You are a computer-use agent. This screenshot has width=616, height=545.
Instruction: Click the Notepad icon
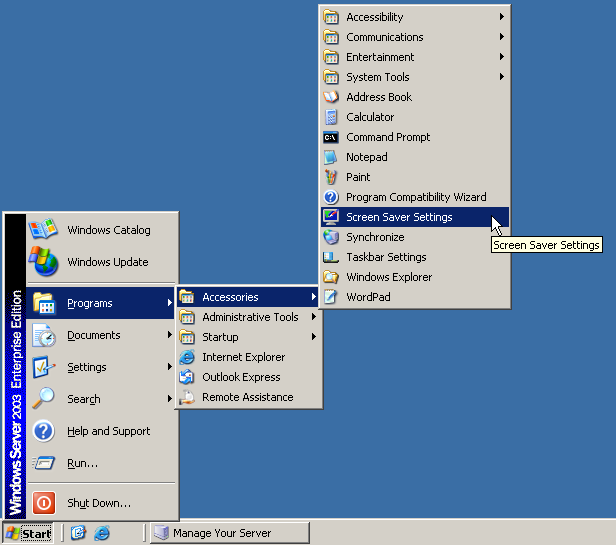[331, 157]
